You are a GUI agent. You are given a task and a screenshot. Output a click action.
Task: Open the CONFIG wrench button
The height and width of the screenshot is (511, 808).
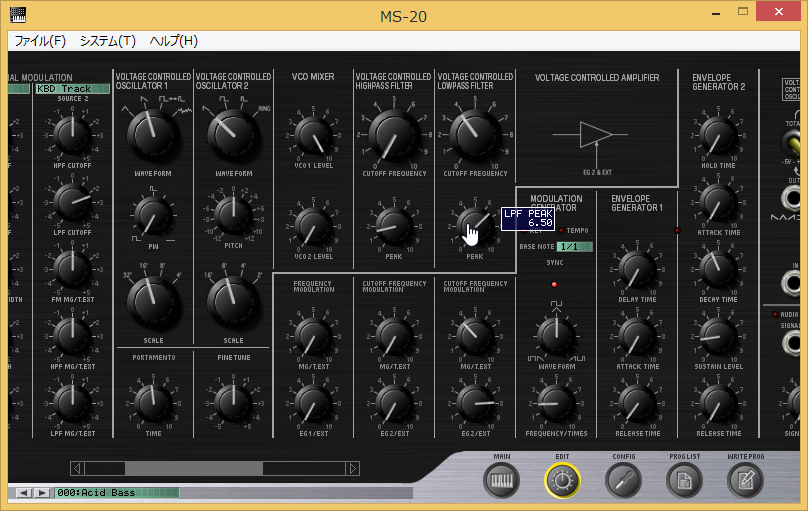click(x=623, y=481)
